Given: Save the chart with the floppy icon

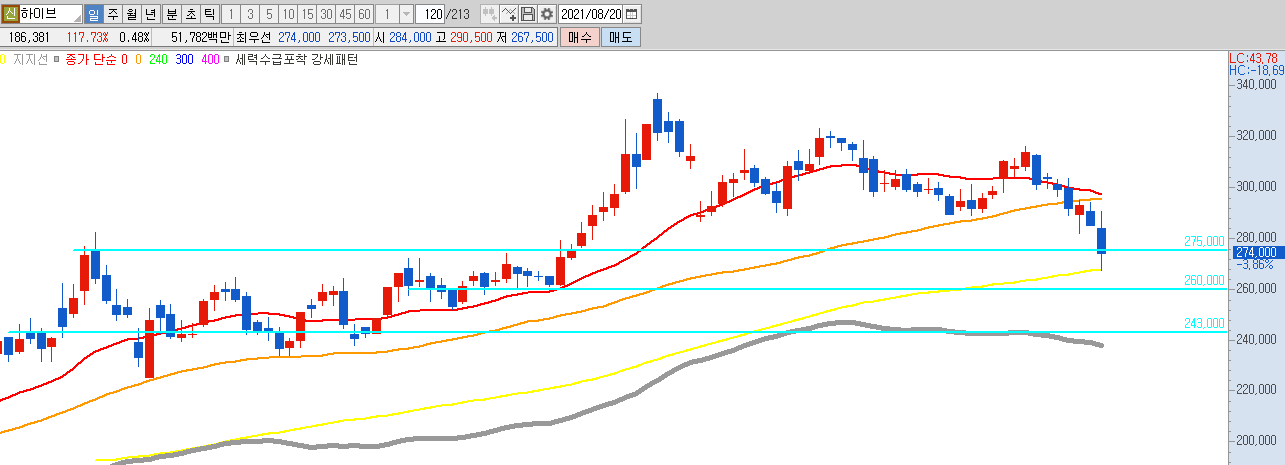Looking at the screenshot, I should (528, 14).
